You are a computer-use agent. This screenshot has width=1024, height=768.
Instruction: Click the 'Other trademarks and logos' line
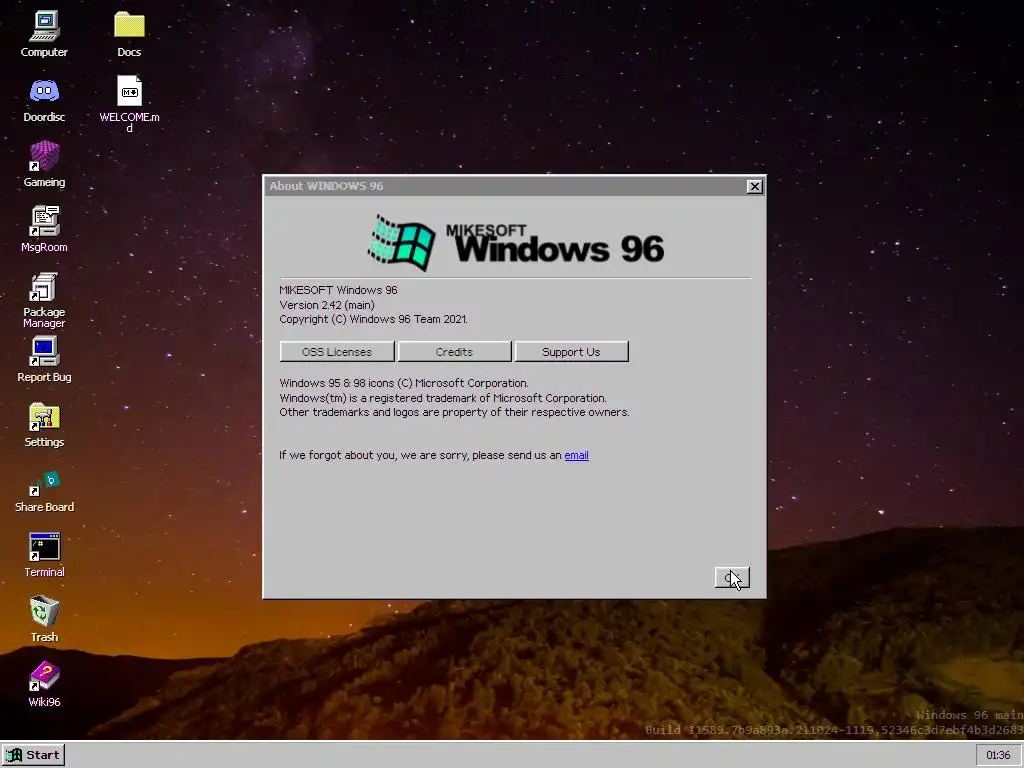tap(455, 412)
